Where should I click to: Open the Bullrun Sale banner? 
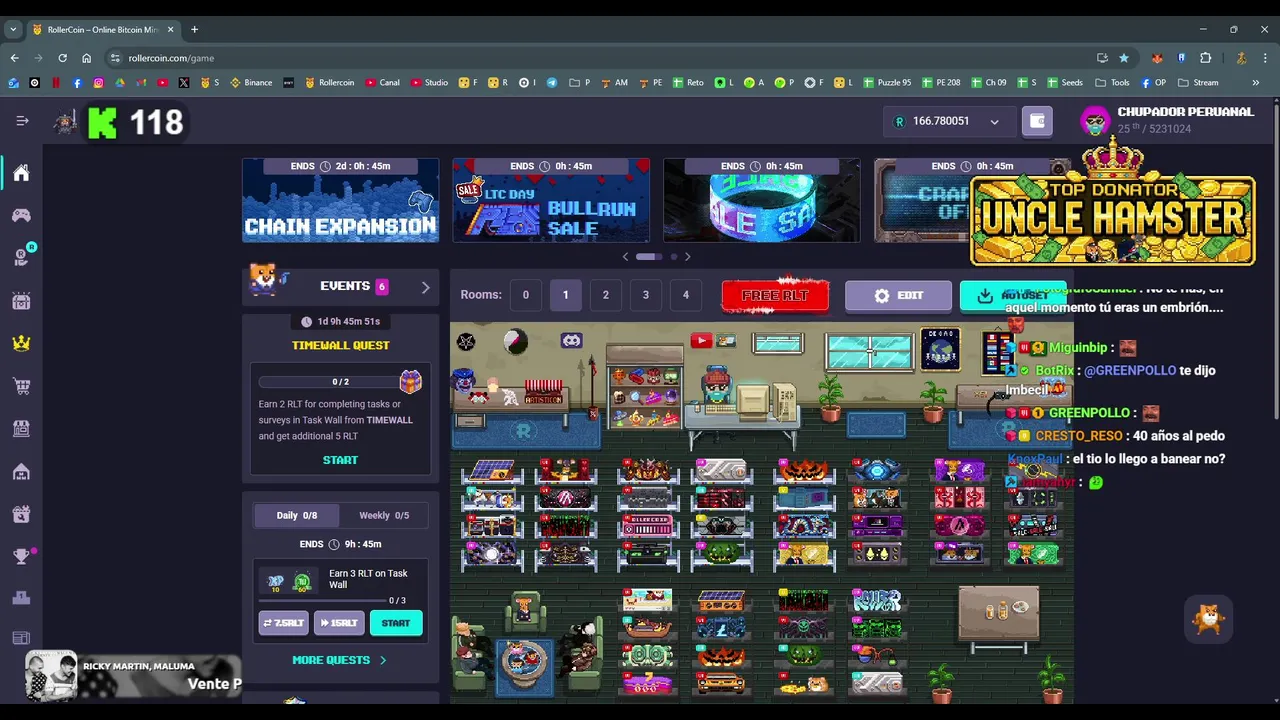551,200
